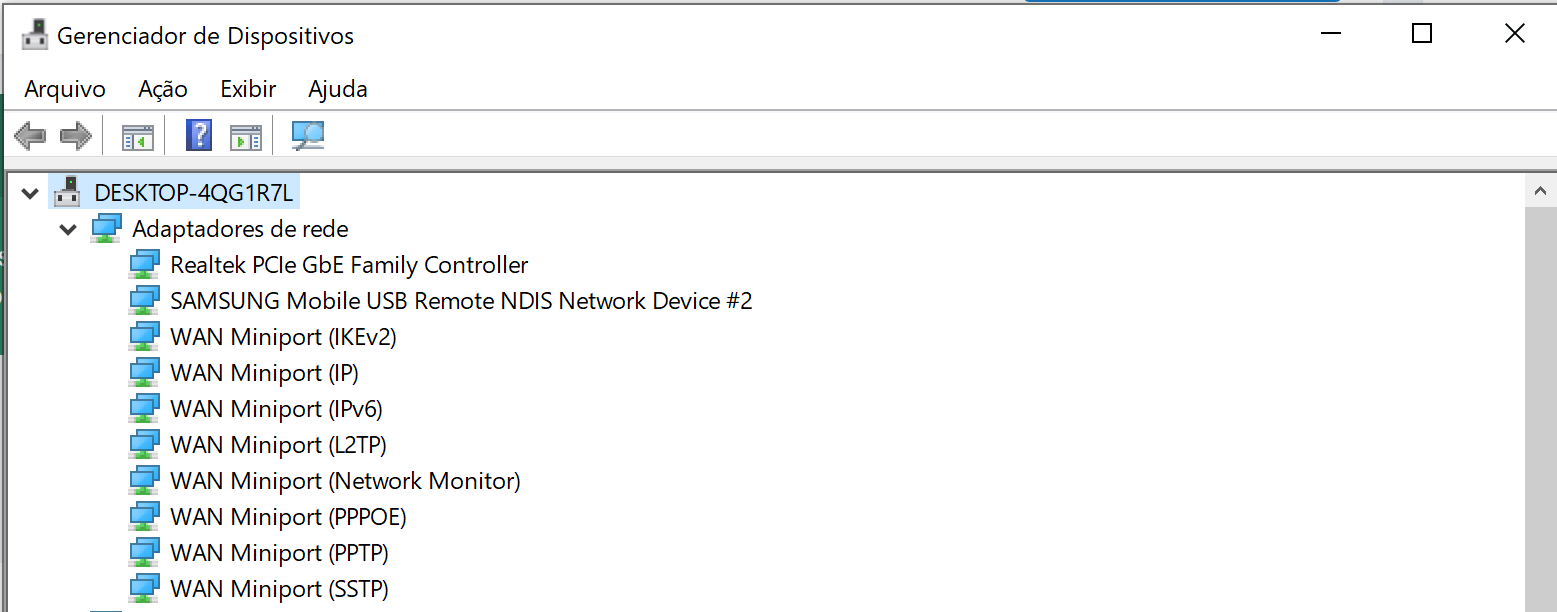Open the Arquivo menu
The image size is (1557, 612).
[65, 89]
